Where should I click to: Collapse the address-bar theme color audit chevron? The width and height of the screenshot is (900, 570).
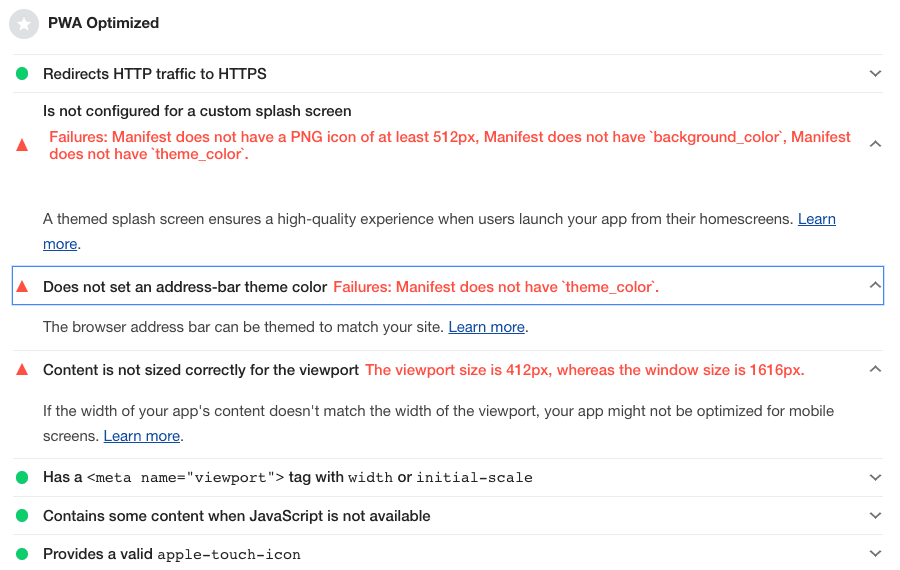coord(875,285)
